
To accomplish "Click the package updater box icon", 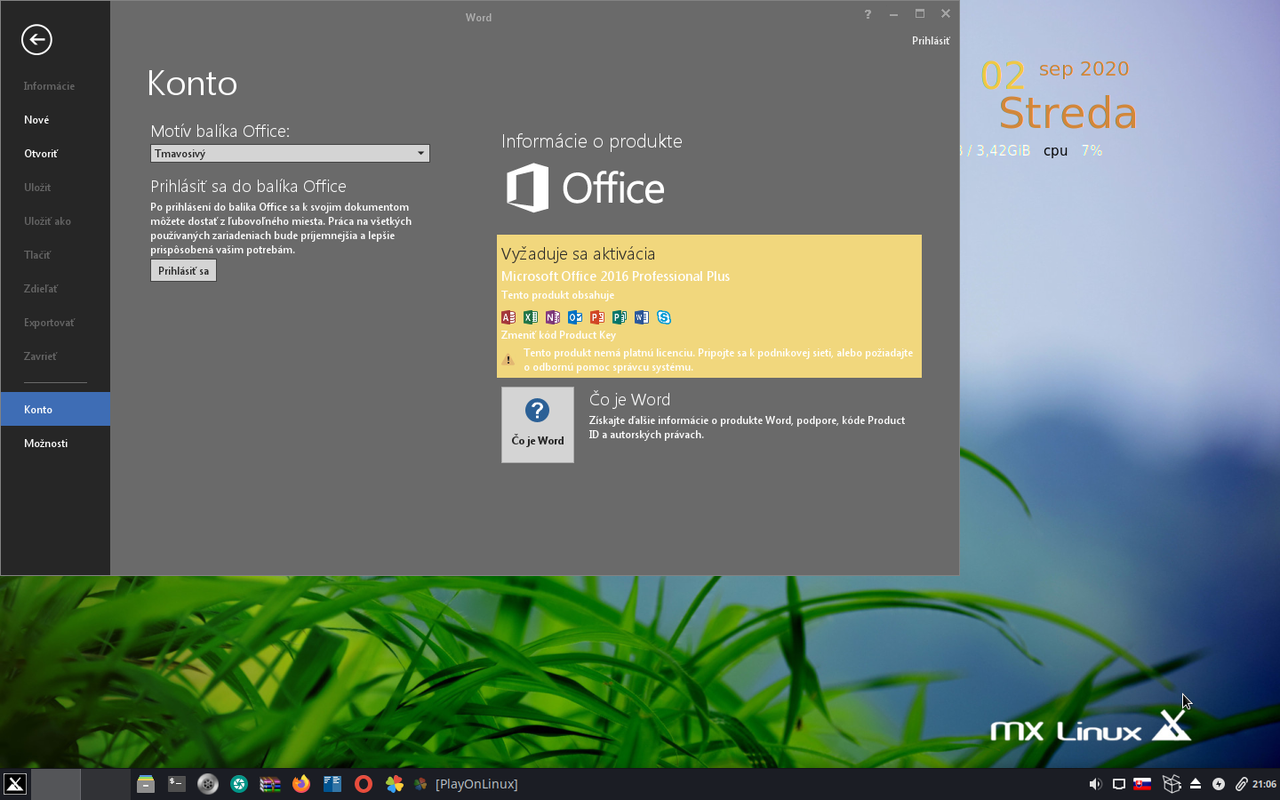I will point(1171,784).
